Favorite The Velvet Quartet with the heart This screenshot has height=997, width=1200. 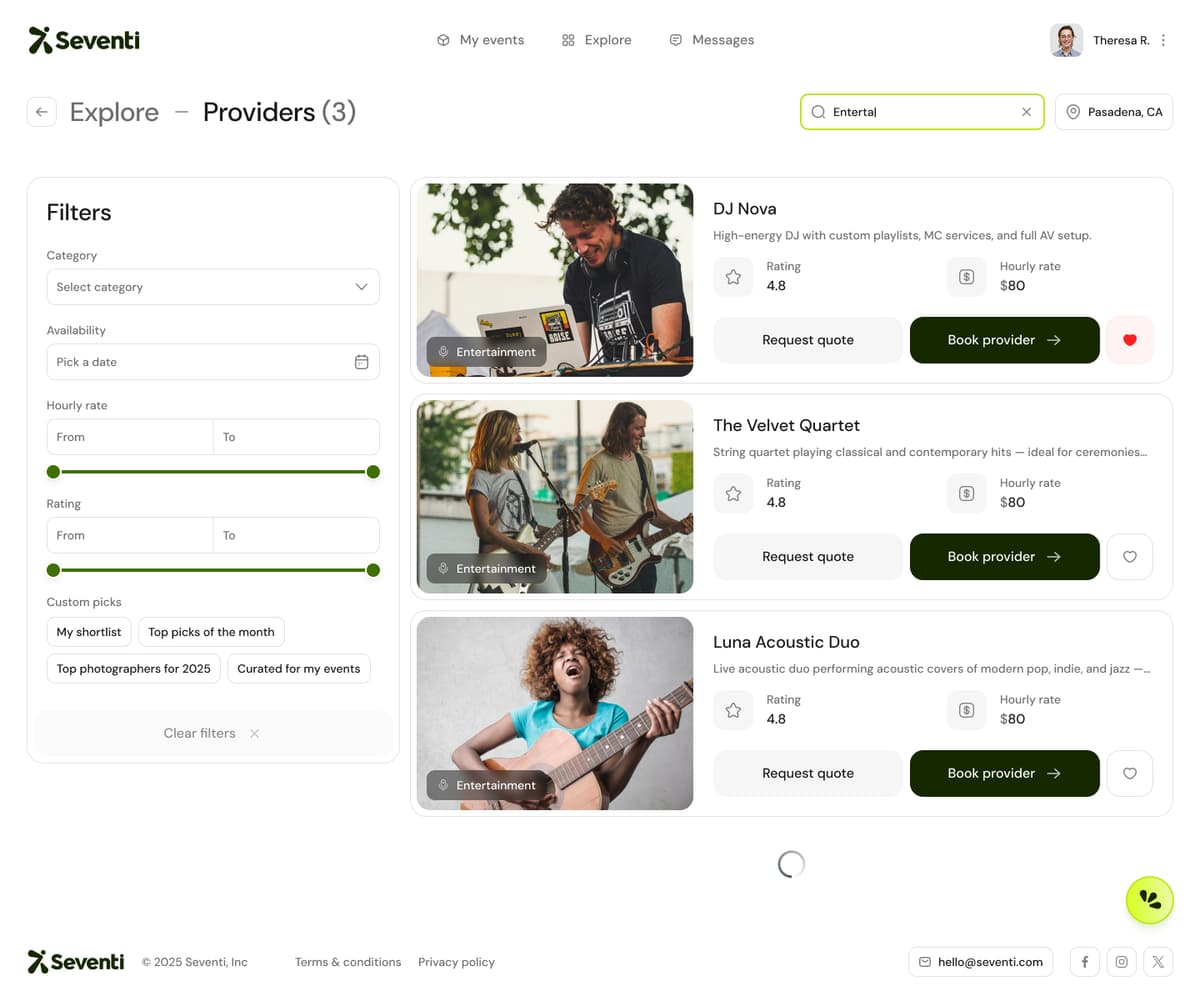point(1129,557)
